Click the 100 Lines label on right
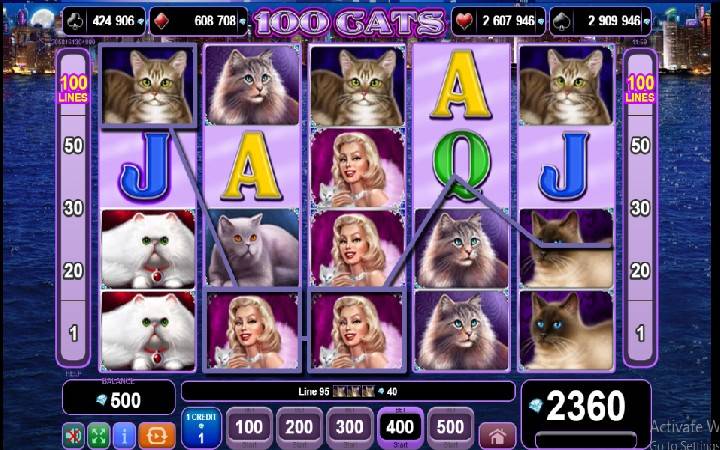Image resolution: width=720 pixels, height=450 pixels. click(640, 89)
